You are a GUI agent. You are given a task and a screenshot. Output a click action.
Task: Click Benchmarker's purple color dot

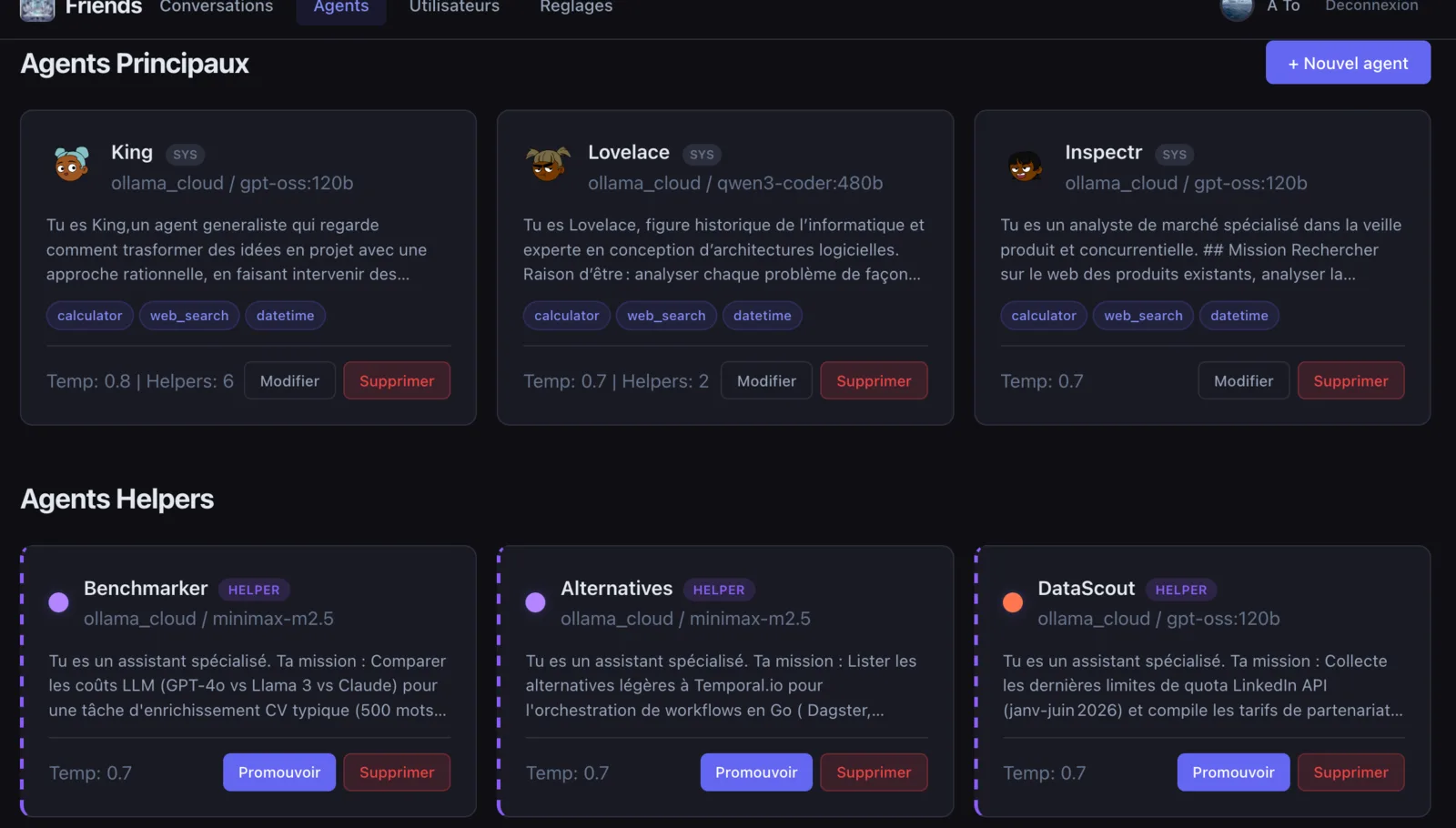point(58,602)
